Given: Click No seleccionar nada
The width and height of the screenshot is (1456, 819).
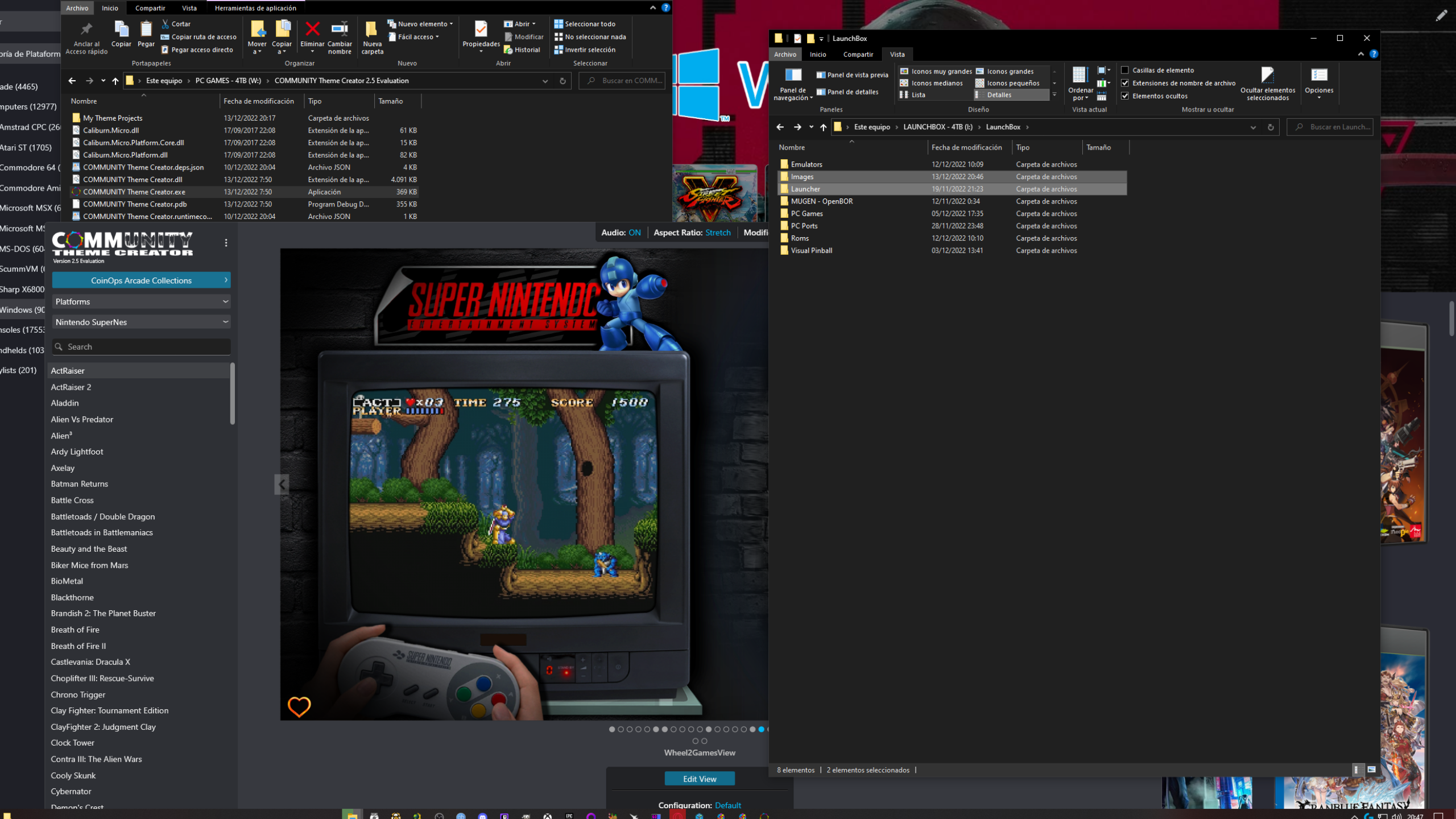Looking at the screenshot, I should point(590,37).
